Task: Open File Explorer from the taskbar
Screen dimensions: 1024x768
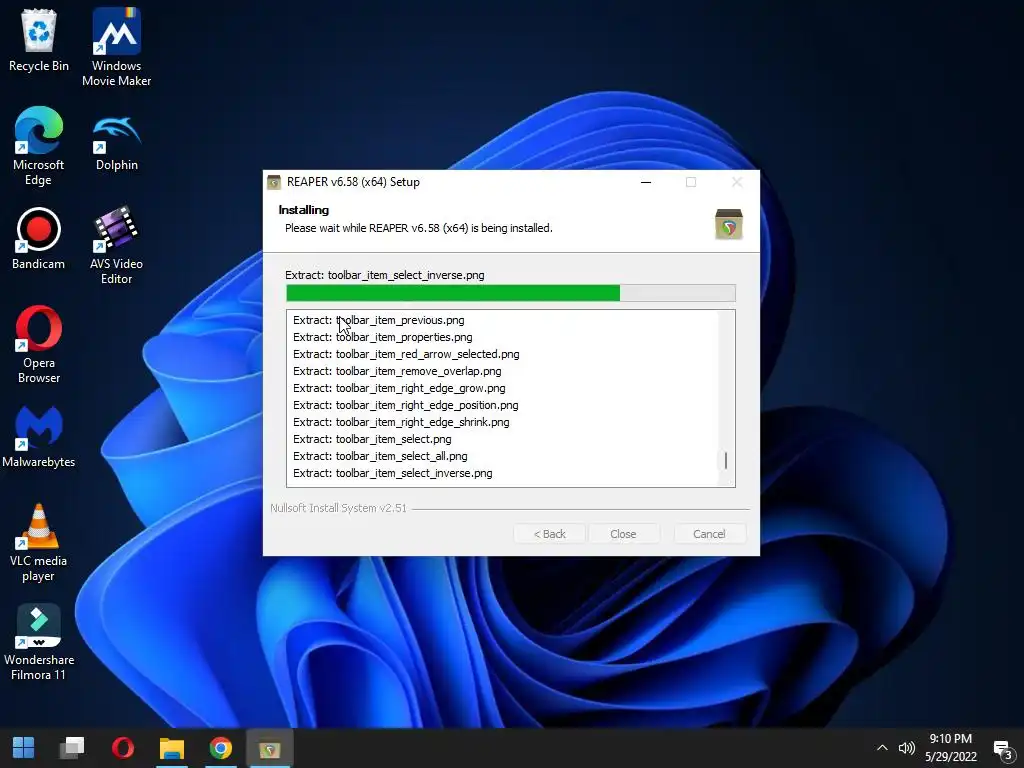Action: [172, 748]
